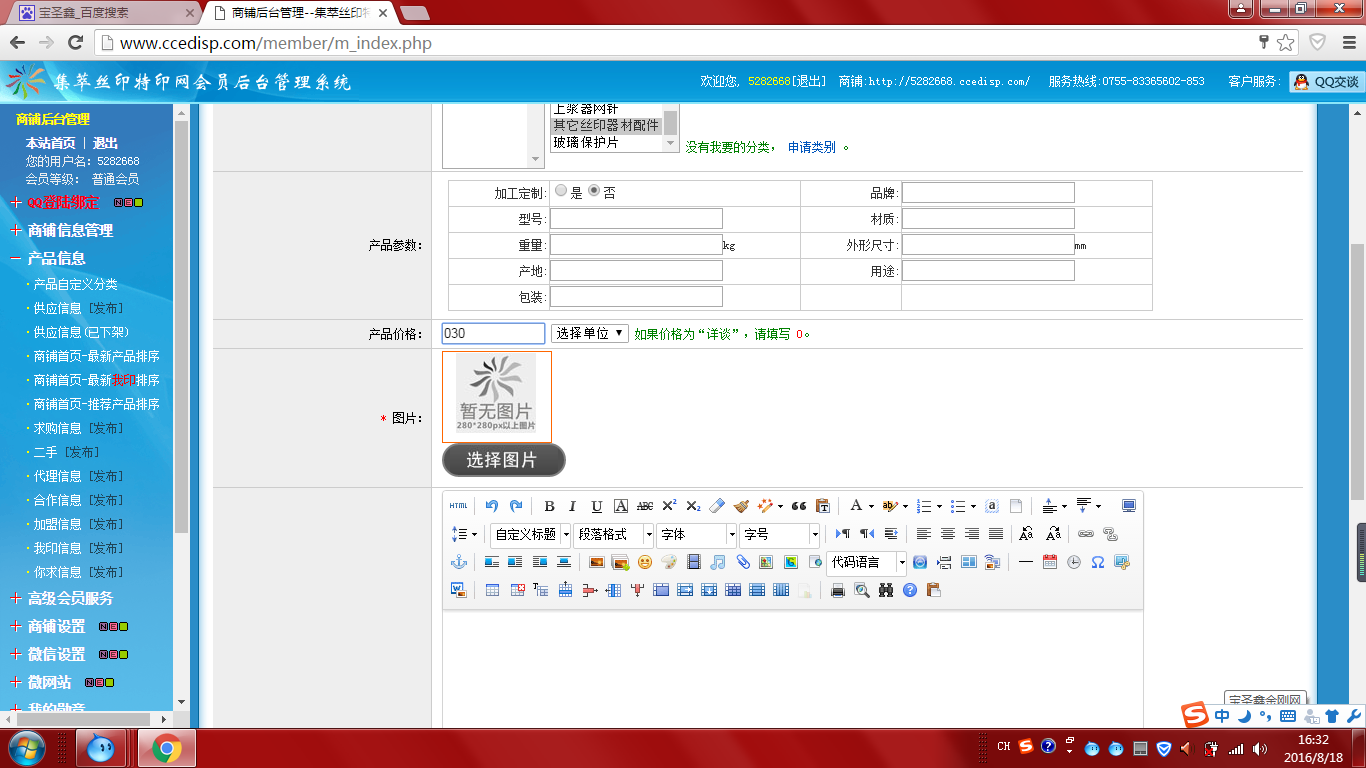
Task: Insert special character omega icon
Action: (x=1097, y=562)
